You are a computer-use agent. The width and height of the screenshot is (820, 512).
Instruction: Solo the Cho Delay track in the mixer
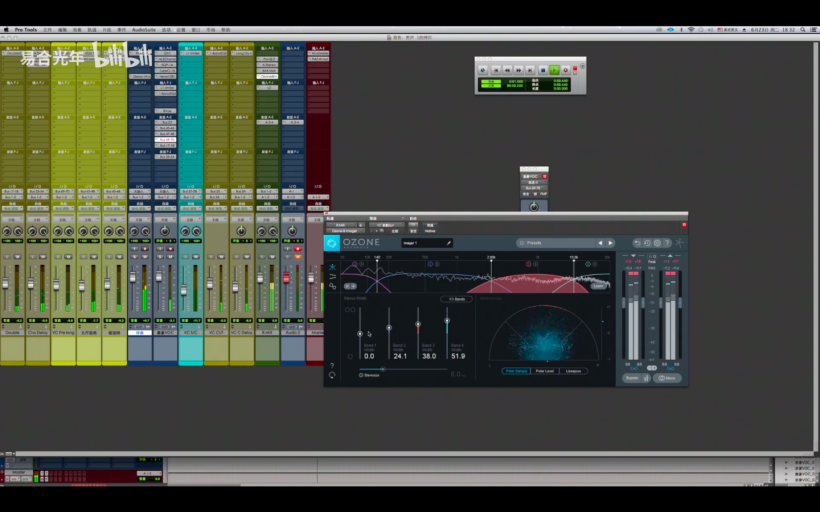coord(32,257)
